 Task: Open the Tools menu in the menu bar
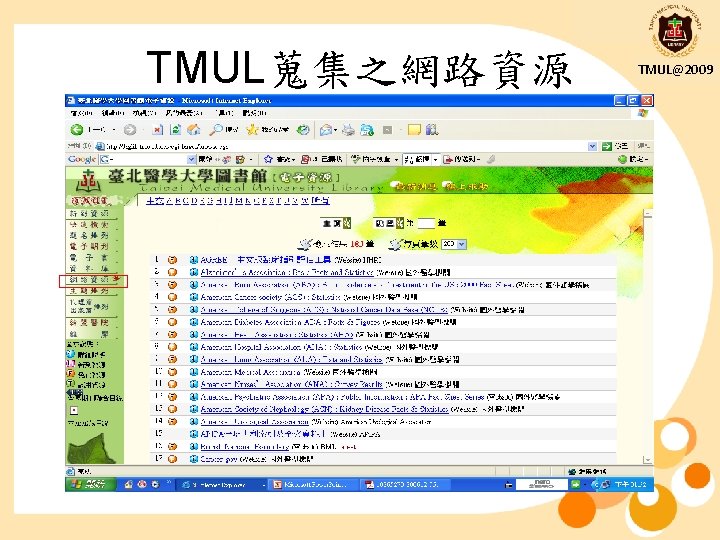click(224, 113)
